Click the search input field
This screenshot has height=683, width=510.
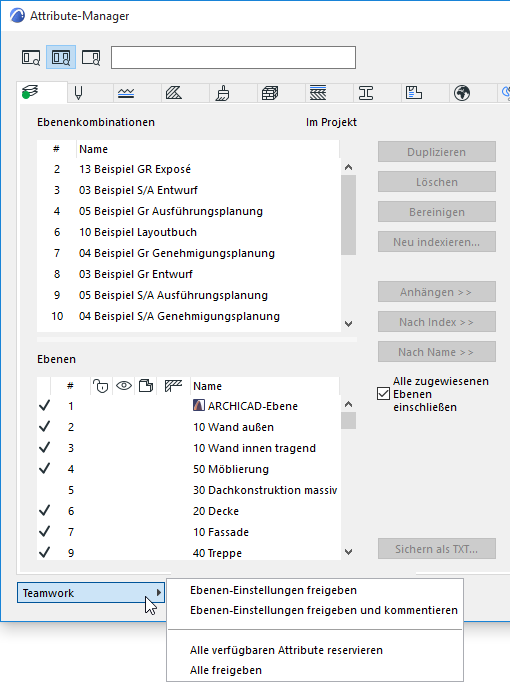point(233,57)
